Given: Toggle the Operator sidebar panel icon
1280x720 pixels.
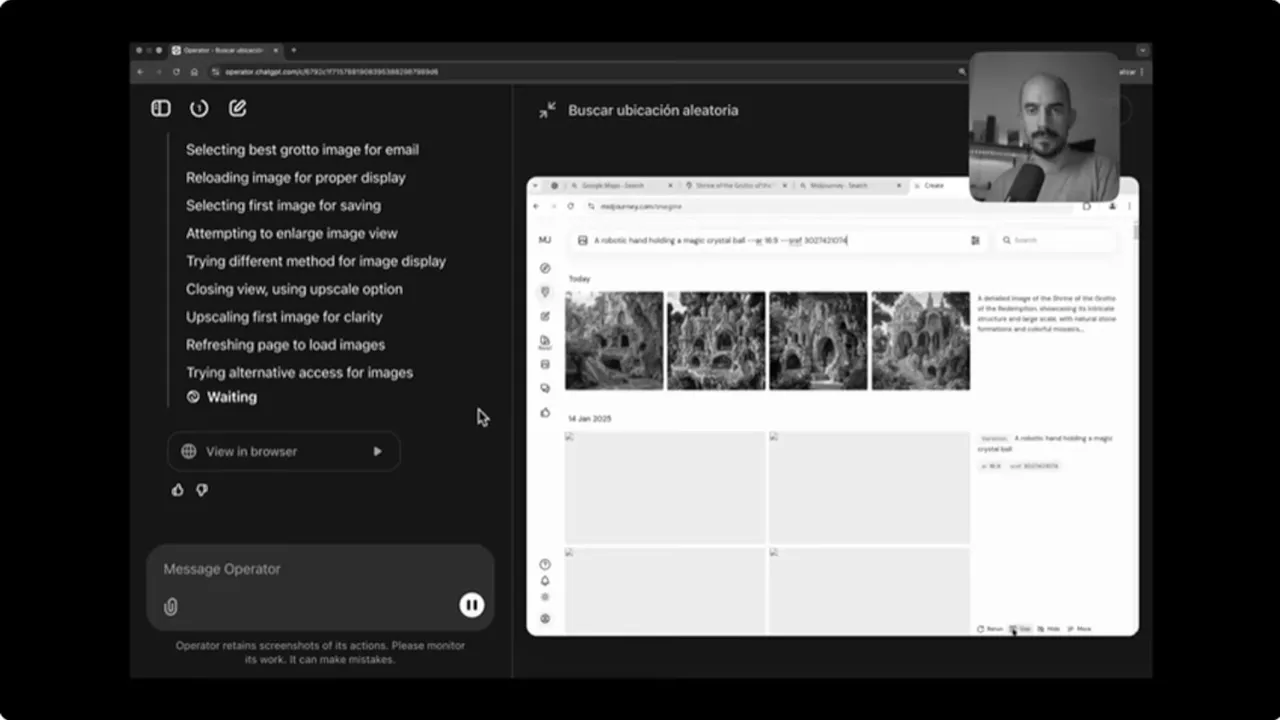Looking at the screenshot, I should point(161,108).
